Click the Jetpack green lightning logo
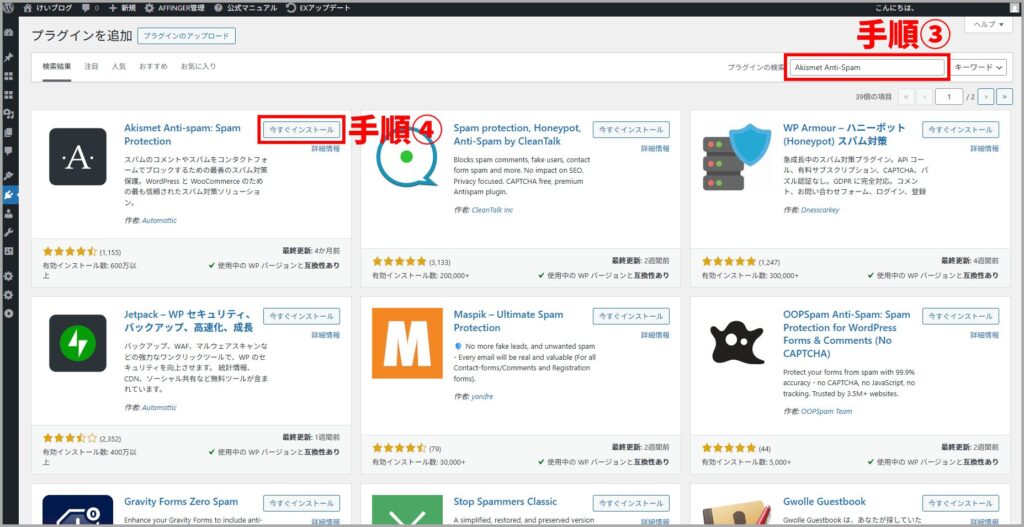 pyautogui.click(x=77, y=343)
